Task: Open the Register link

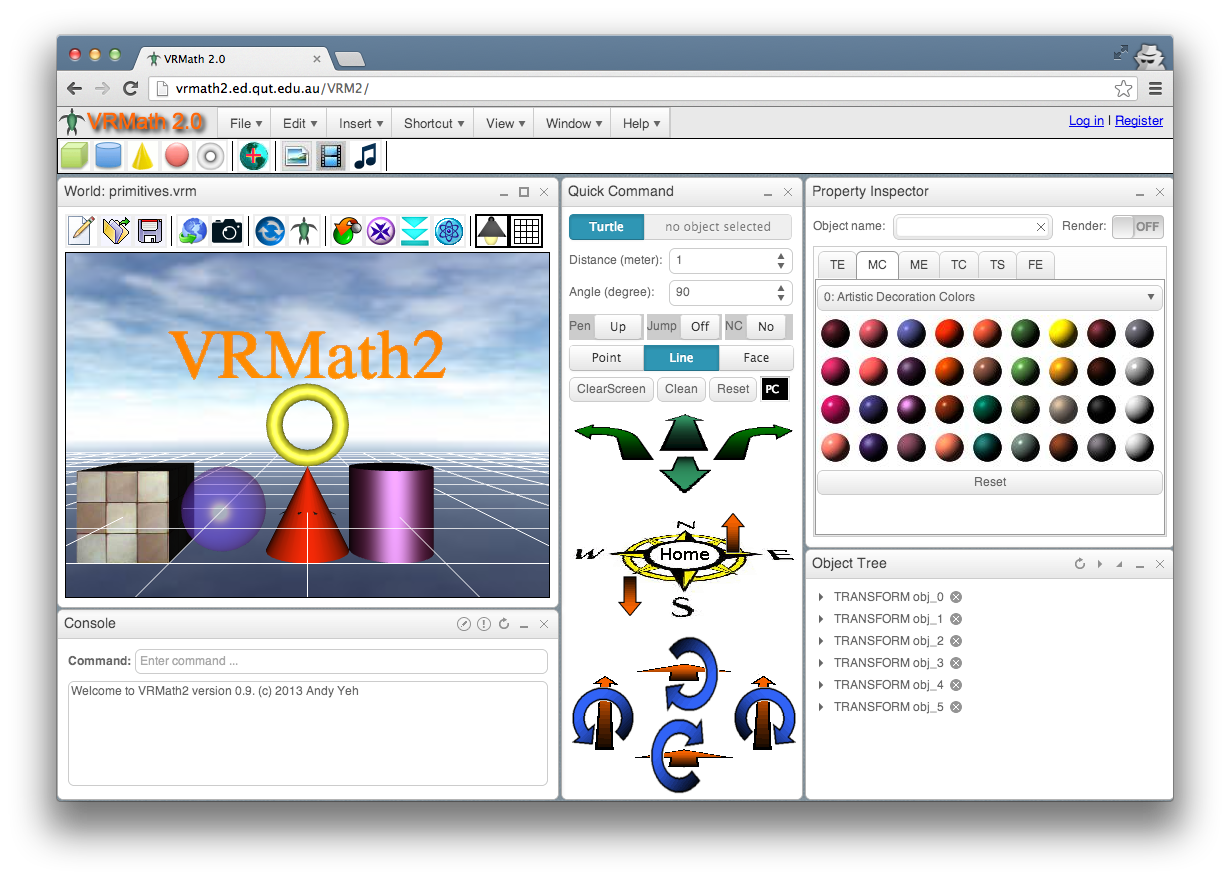Action: tap(1139, 120)
